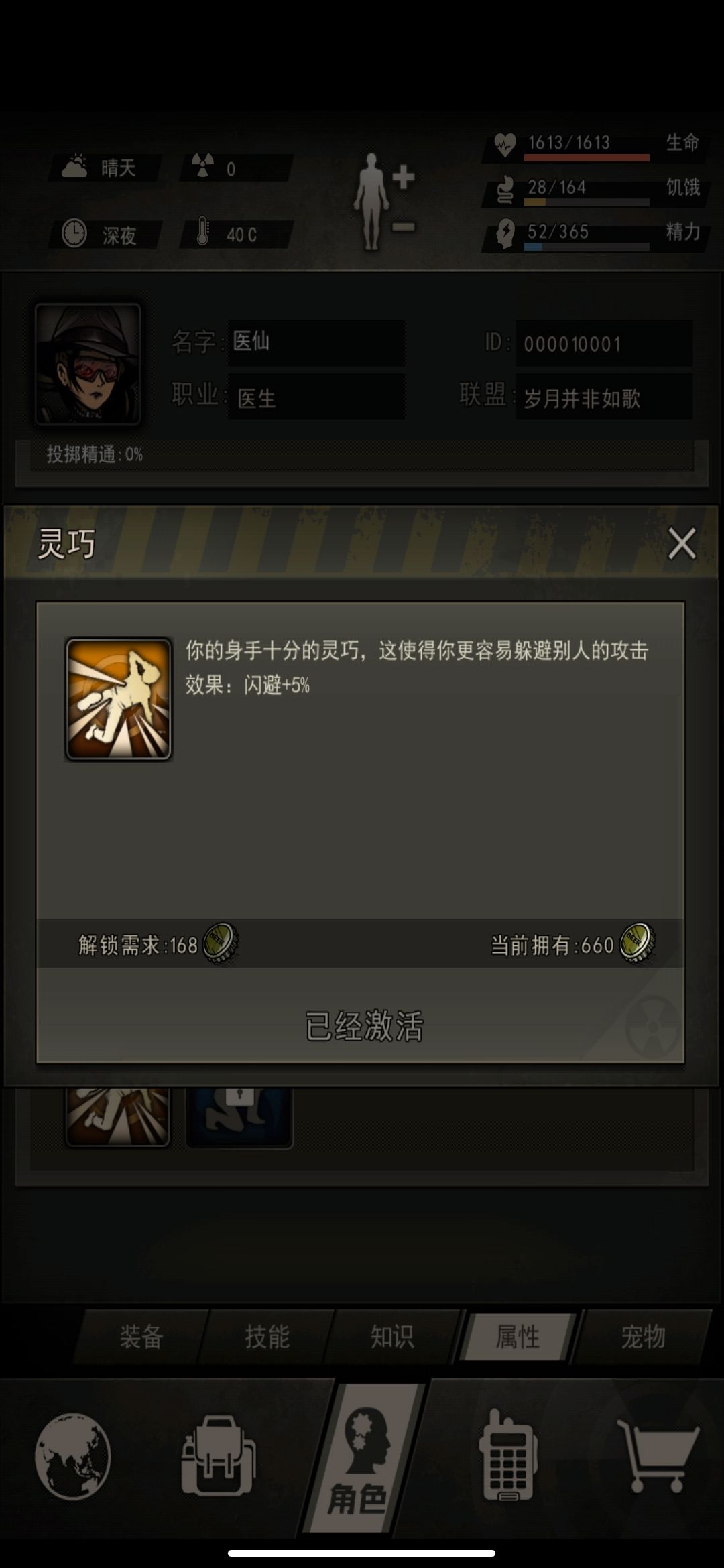
Task: Switch to the 知识 tab
Action: click(392, 1336)
